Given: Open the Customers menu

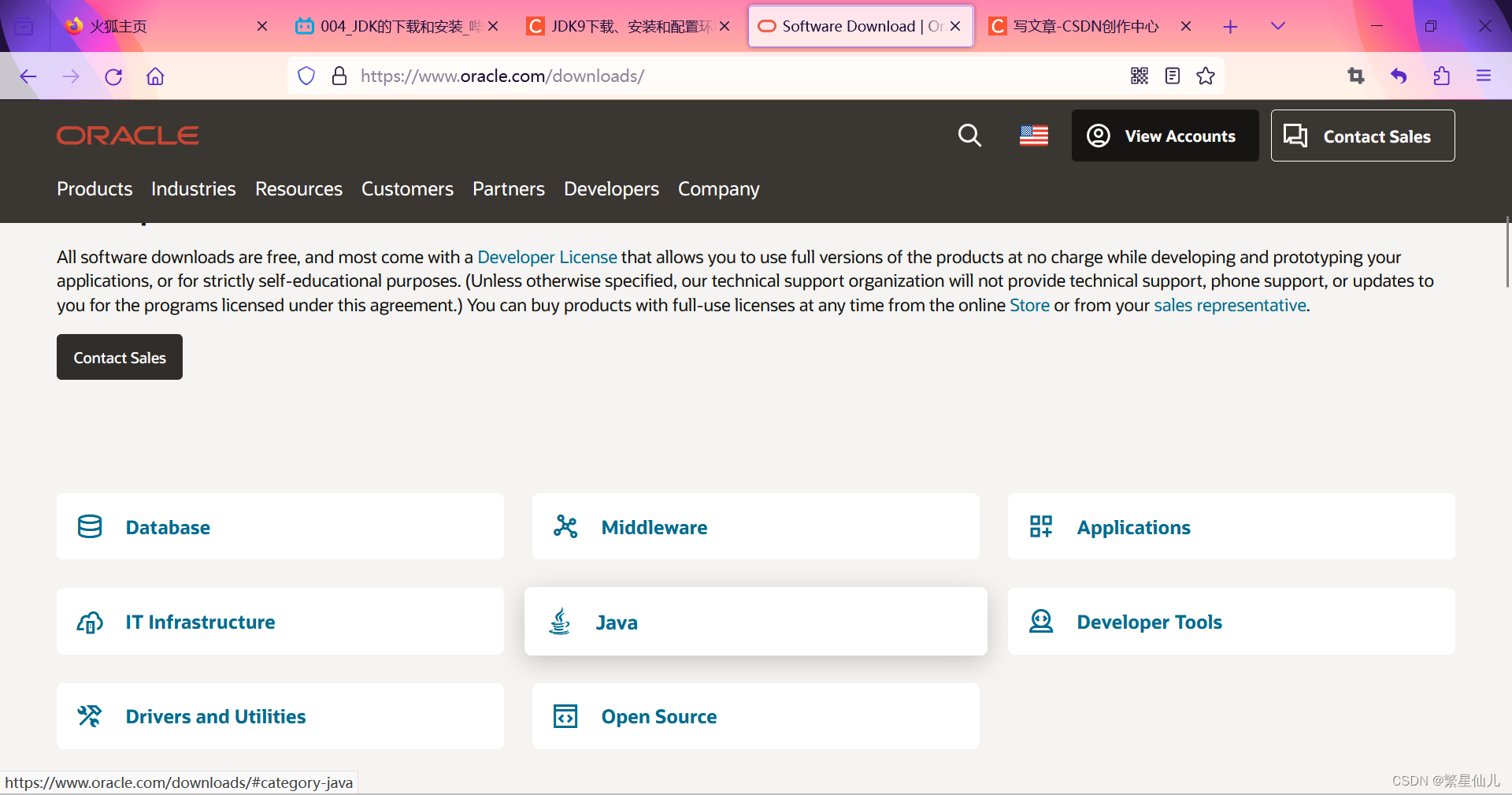Looking at the screenshot, I should click(x=407, y=189).
